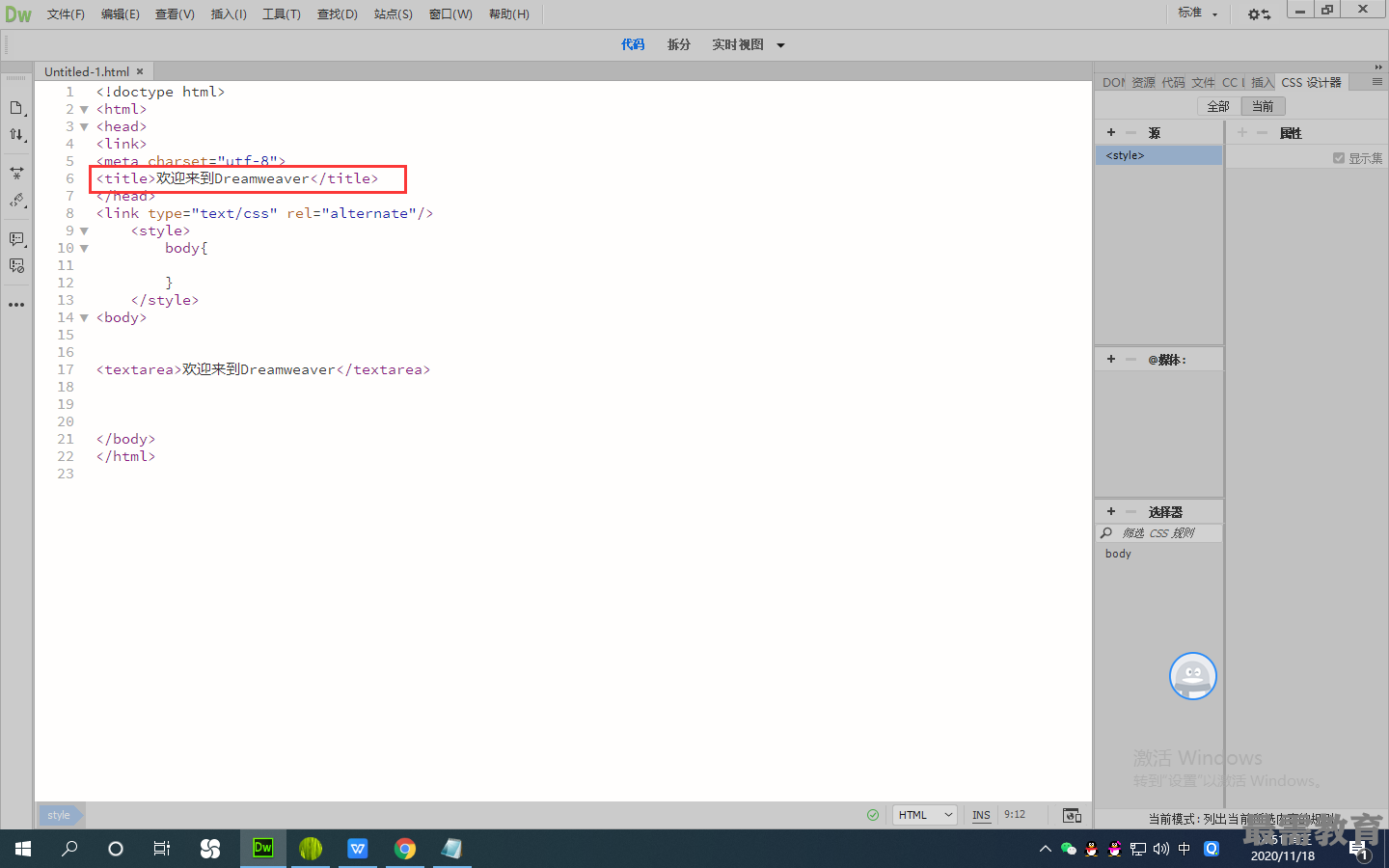Open the 站点(S) menu
The image size is (1389, 868).
pyautogui.click(x=393, y=14)
